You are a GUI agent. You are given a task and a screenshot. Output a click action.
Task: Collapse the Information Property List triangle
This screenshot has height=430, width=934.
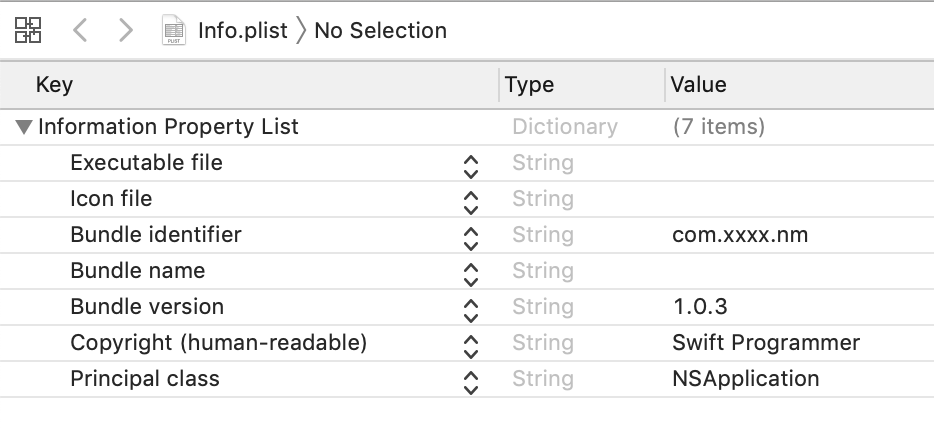click(x=24, y=127)
